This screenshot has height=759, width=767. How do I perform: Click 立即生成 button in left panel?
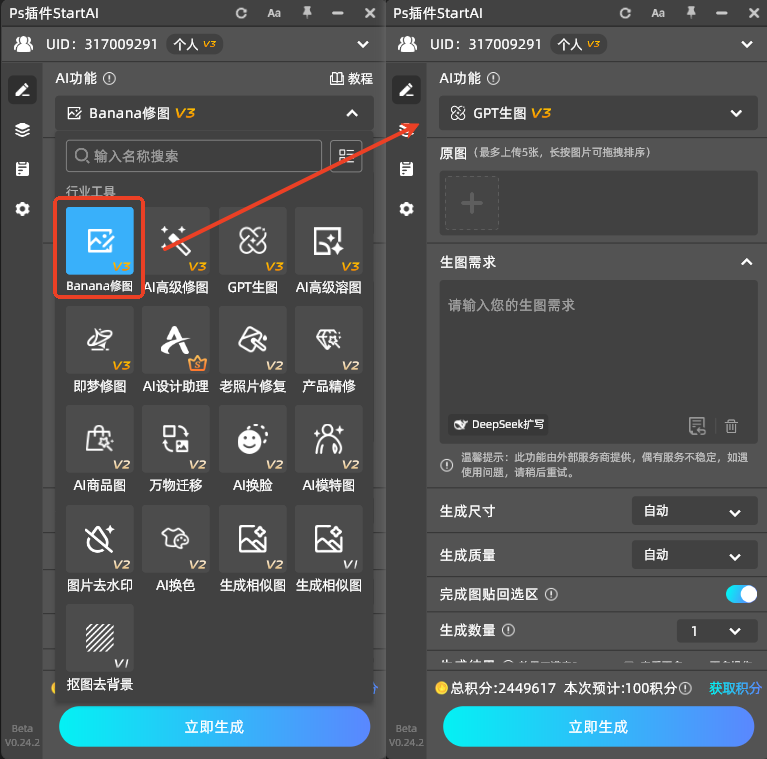click(x=214, y=727)
